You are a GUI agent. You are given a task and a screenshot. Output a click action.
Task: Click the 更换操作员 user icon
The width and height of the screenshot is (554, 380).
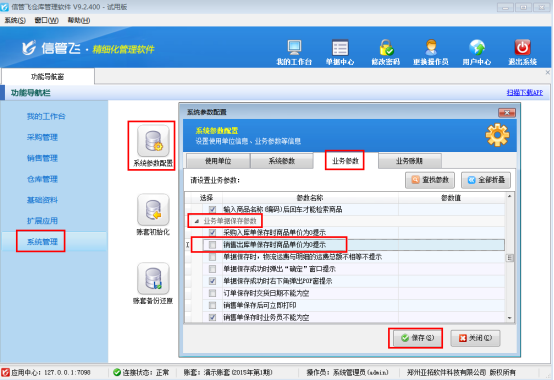tap(431, 48)
